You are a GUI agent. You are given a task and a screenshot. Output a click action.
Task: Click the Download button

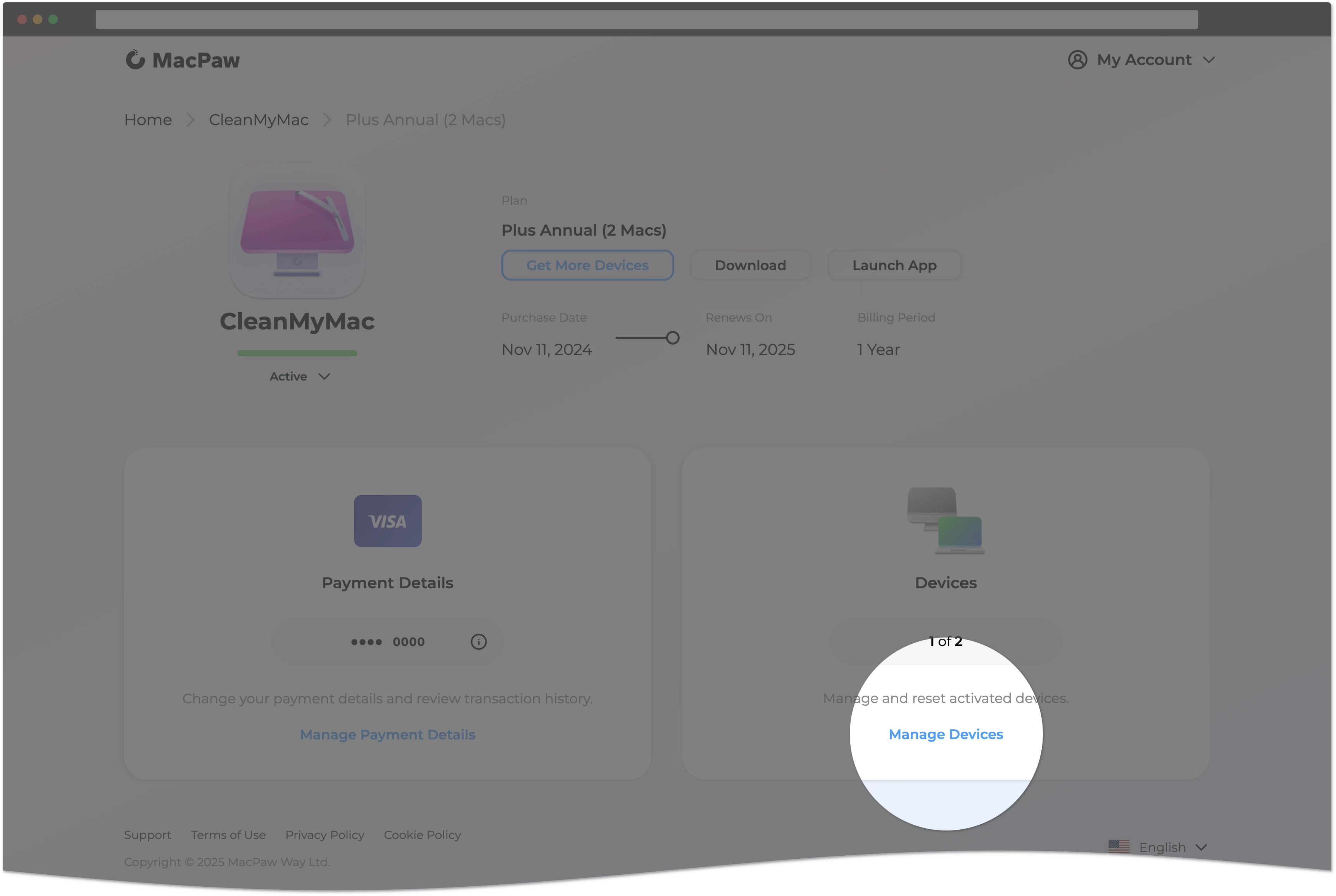coord(751,265)
